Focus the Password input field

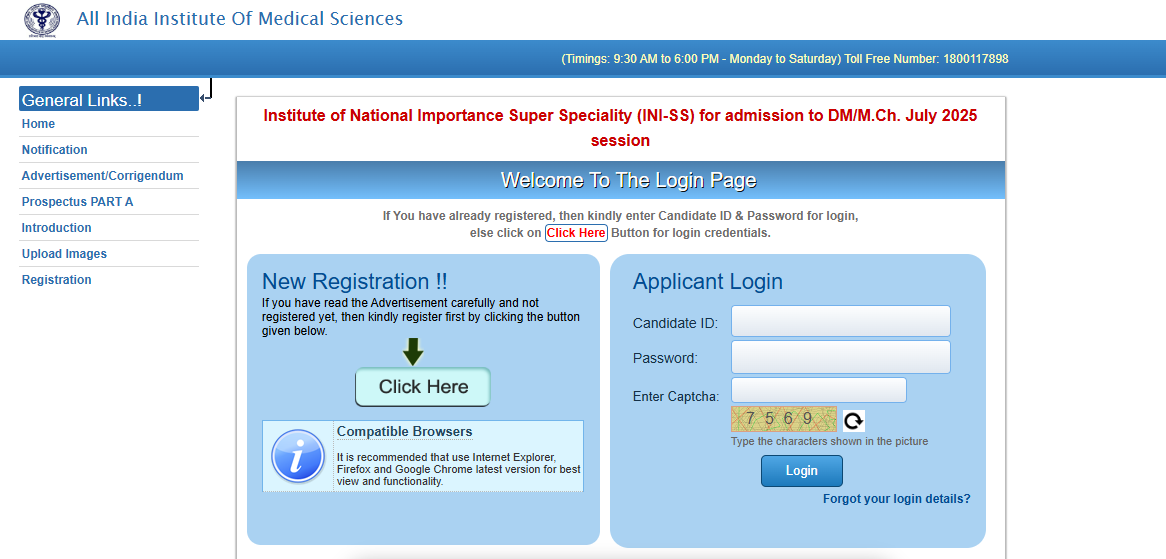[x=840, y=357]
